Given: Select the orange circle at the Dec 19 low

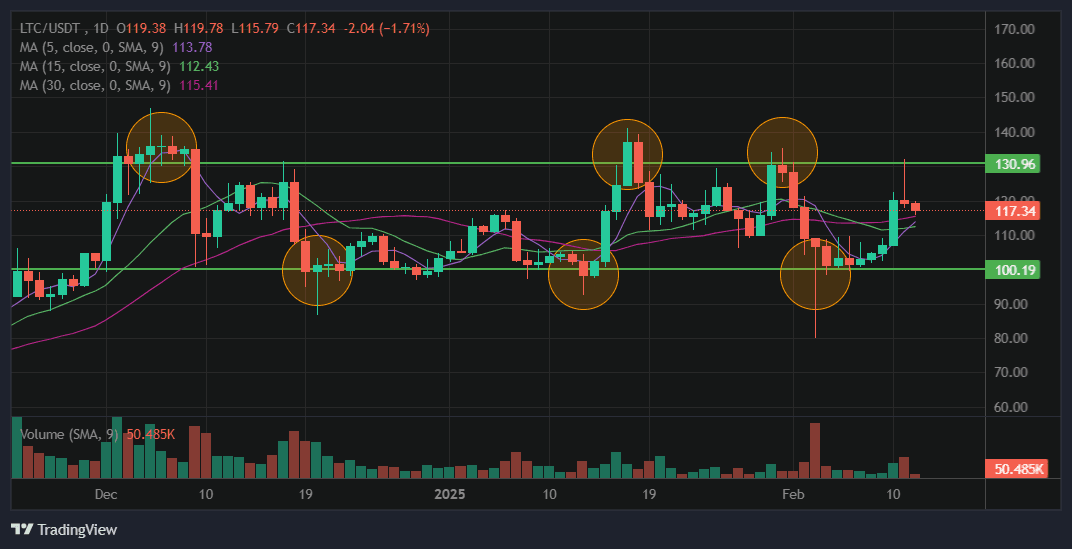Looking at the screenshot, I should 317,270.
